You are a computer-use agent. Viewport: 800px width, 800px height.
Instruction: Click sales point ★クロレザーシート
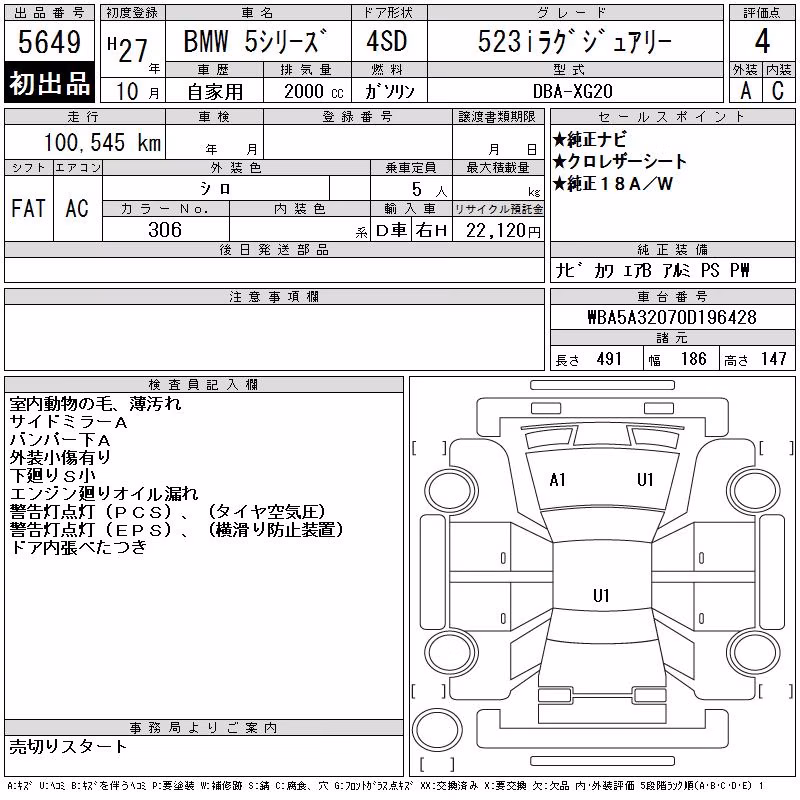(x=620, y=162)
